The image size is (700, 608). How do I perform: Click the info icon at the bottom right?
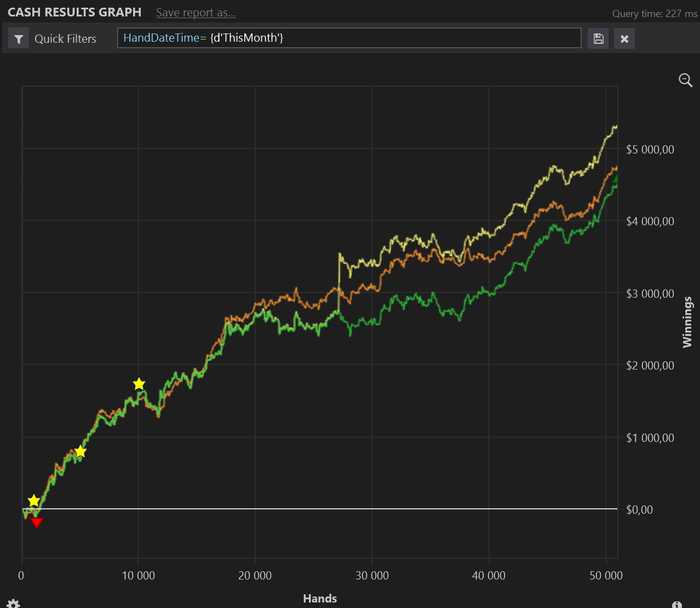coord(677,603)
